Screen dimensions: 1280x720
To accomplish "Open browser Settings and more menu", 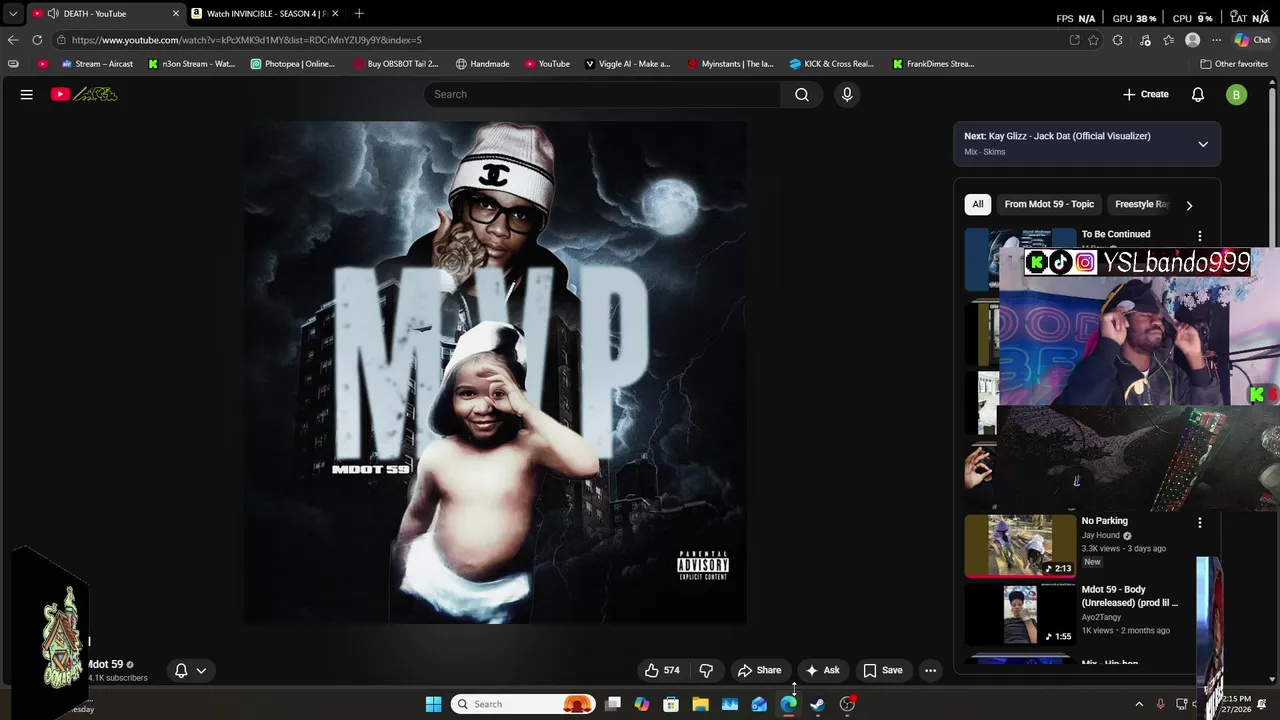I will tap(1216, 40).
